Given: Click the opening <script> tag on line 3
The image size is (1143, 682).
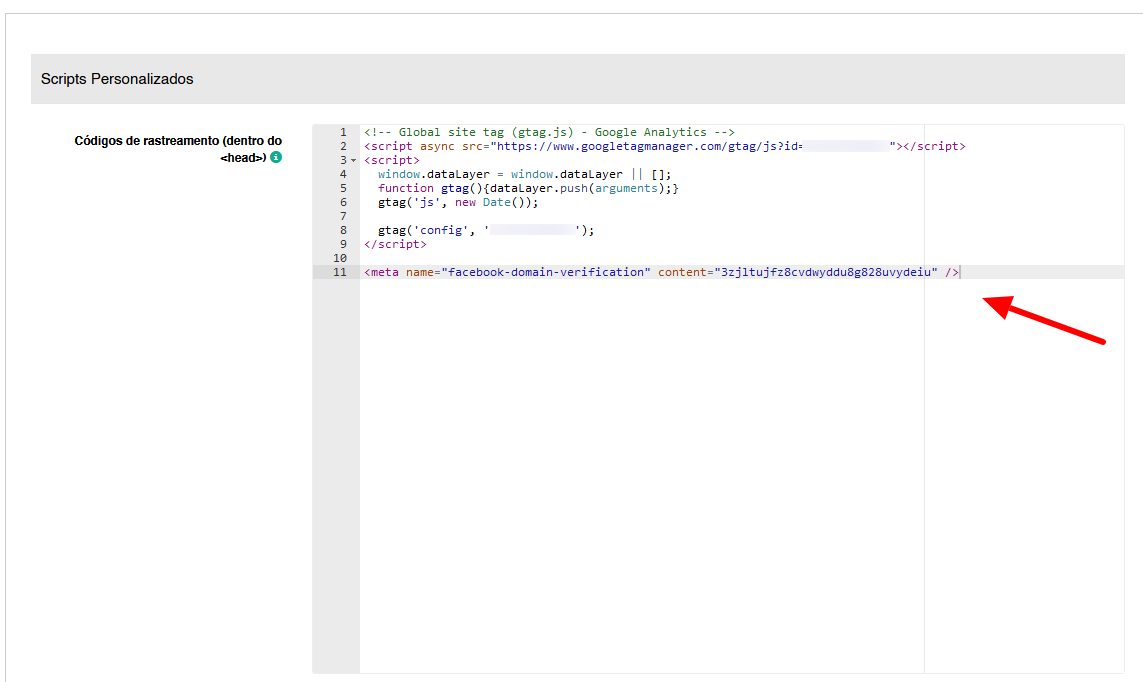Looking at the screenshot, I should (391, 160).
